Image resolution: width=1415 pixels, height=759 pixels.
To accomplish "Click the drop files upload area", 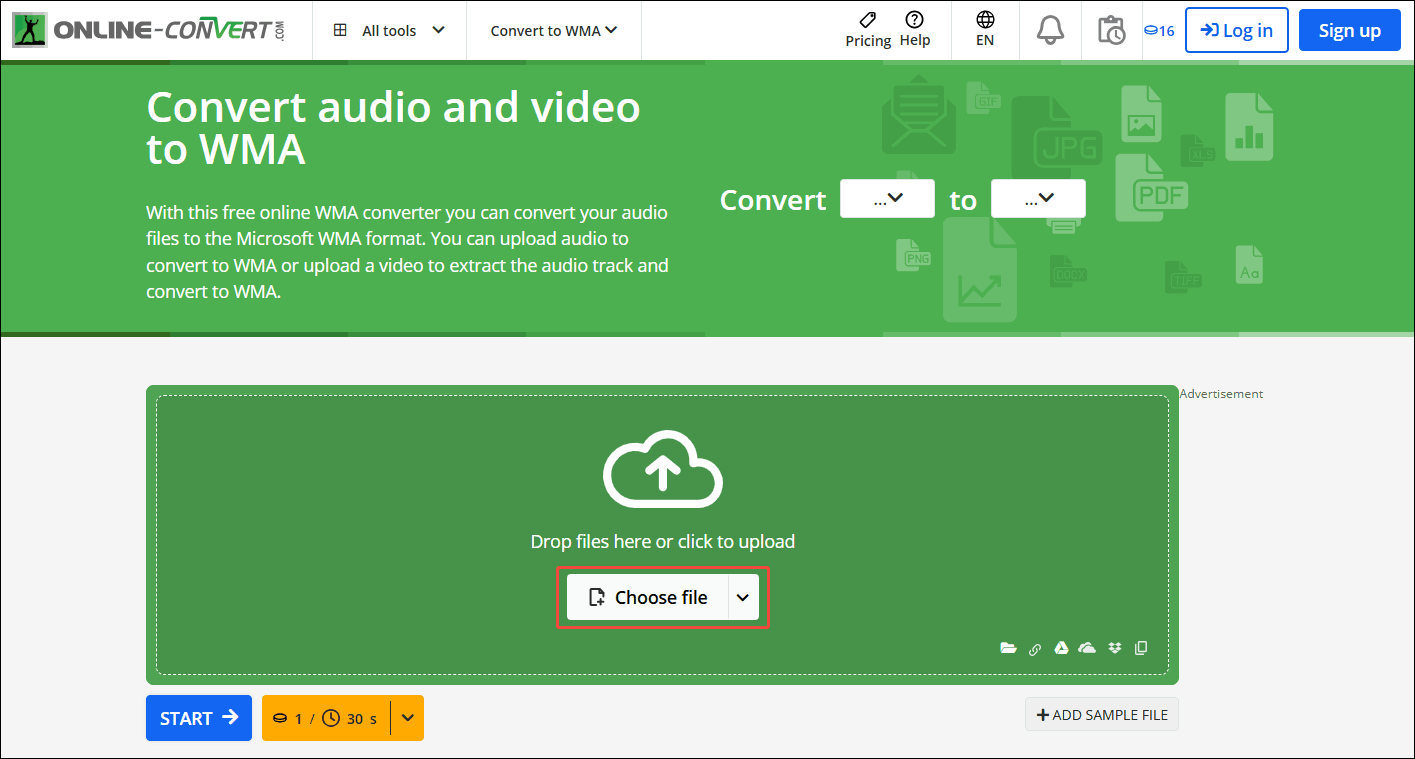I will pyautogui.click(x=662, y=470).
